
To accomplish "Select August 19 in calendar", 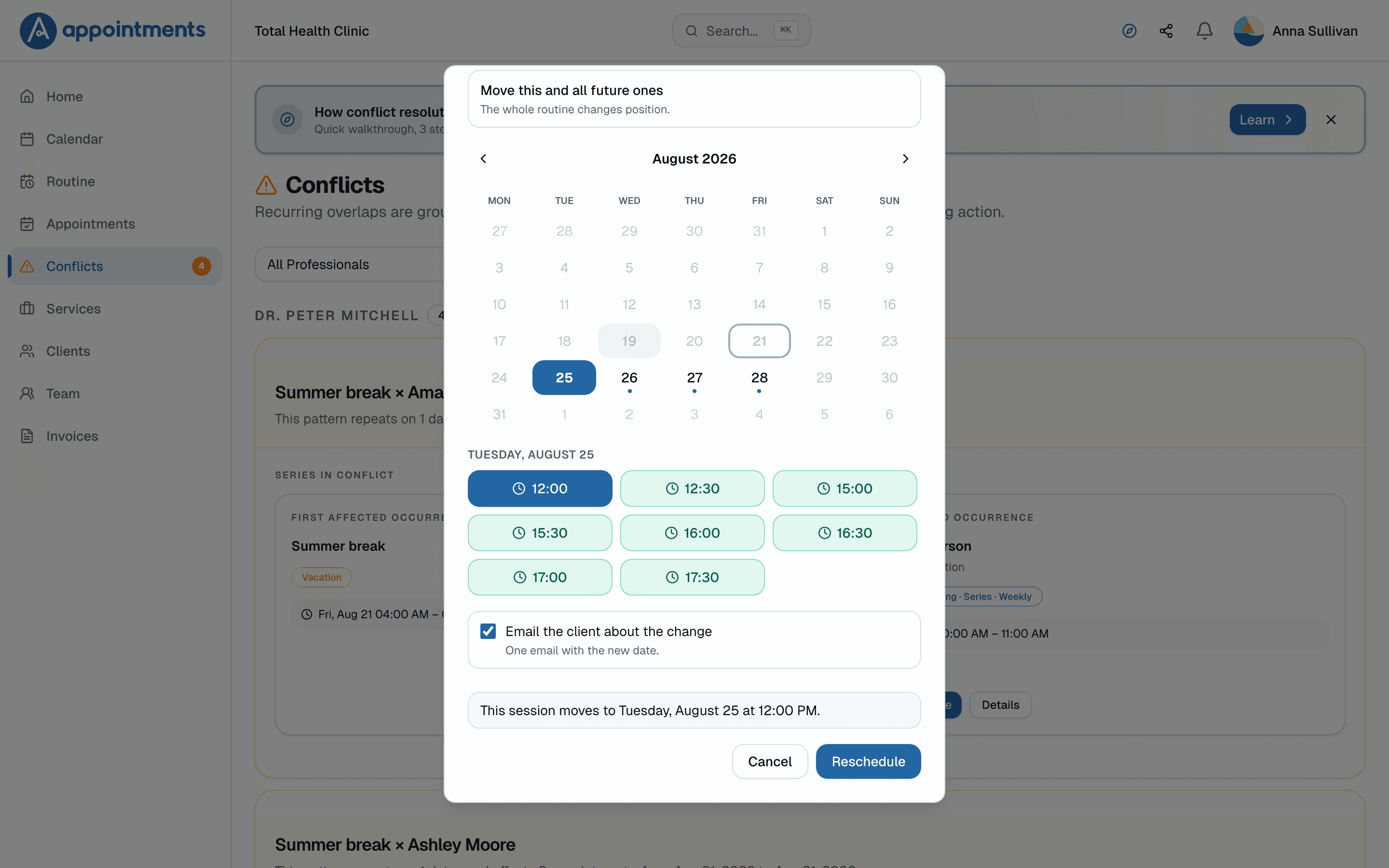I will (629, 341).
